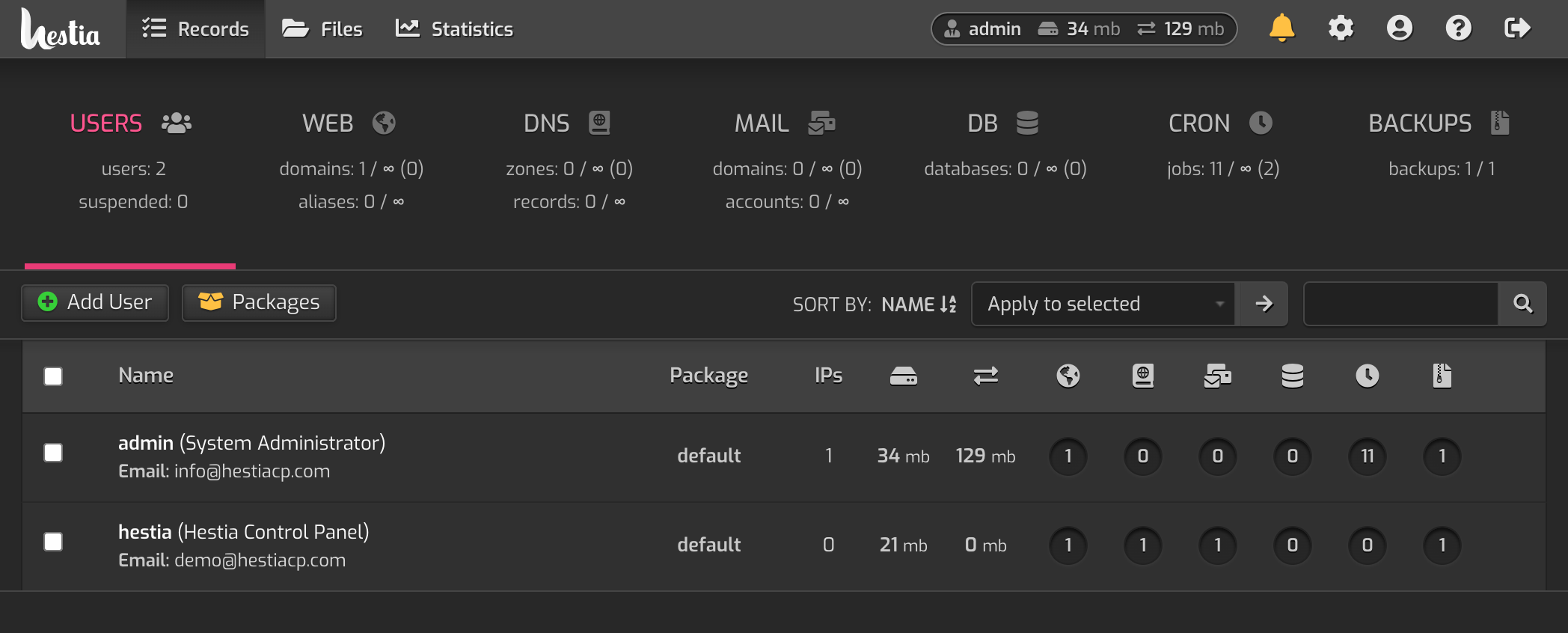Click the apply arrow button
Viewport: 1568px width, 633px height.
coord(1264,304)
